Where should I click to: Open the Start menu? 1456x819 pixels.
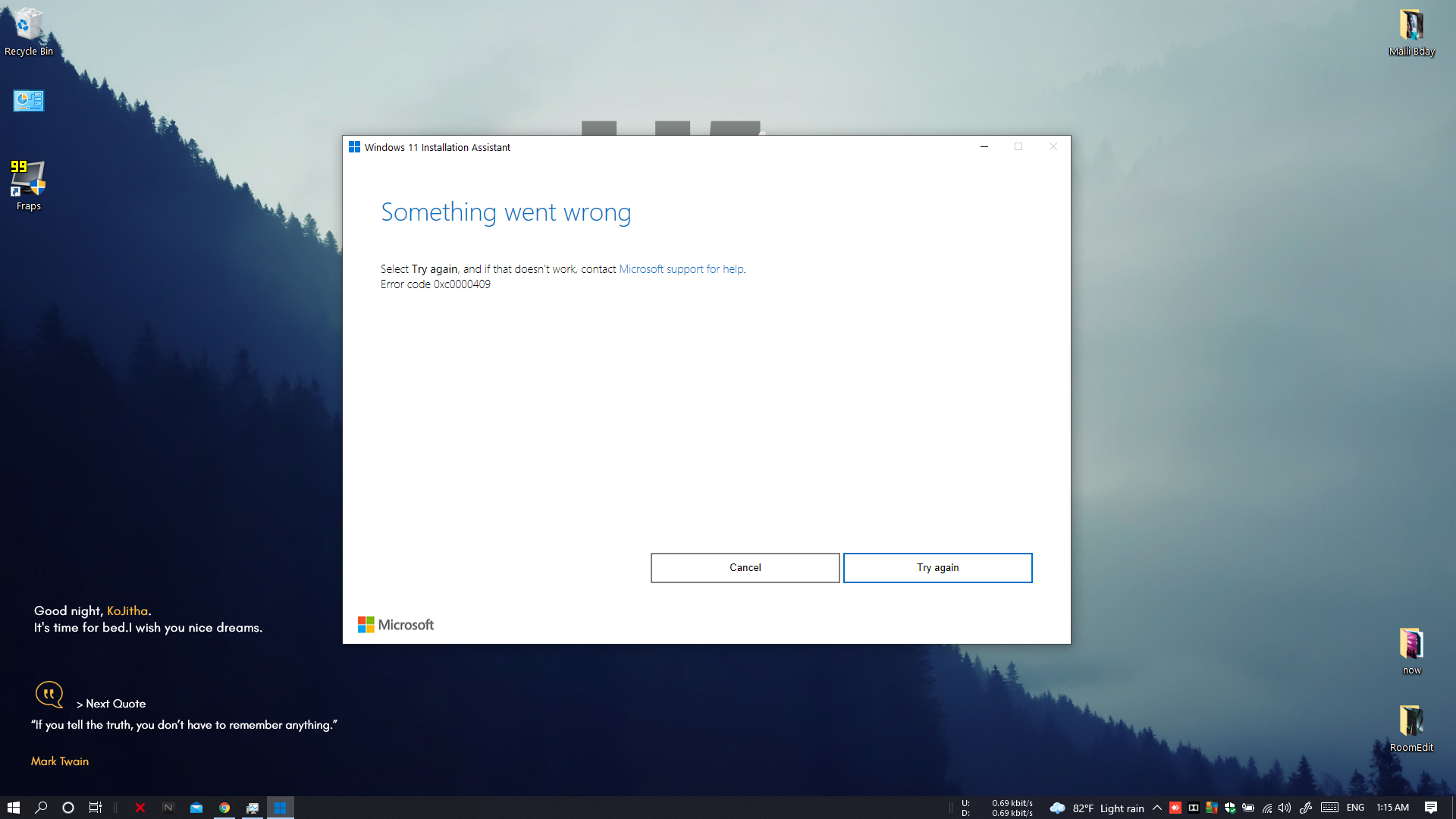[14, 807]
